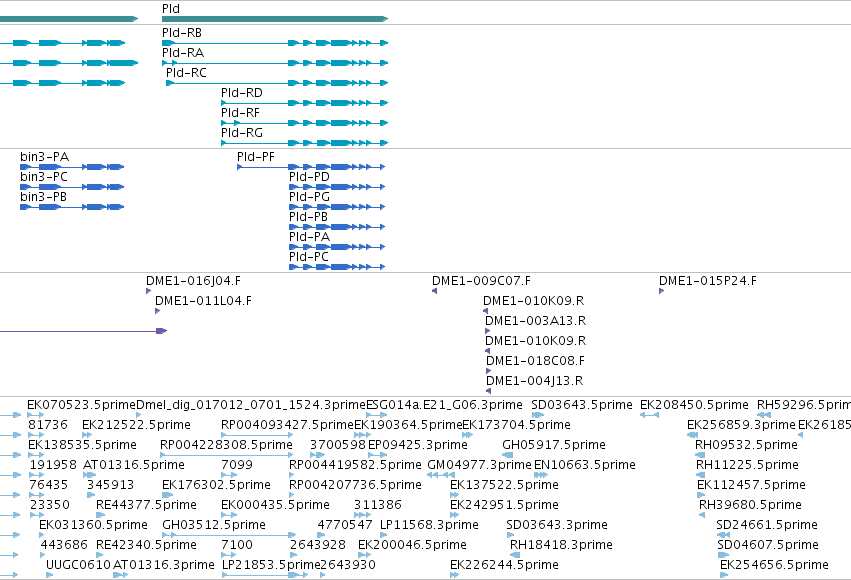
Task: Click the DME1-018C08.F feature label
Action: (x=535, y=361)
